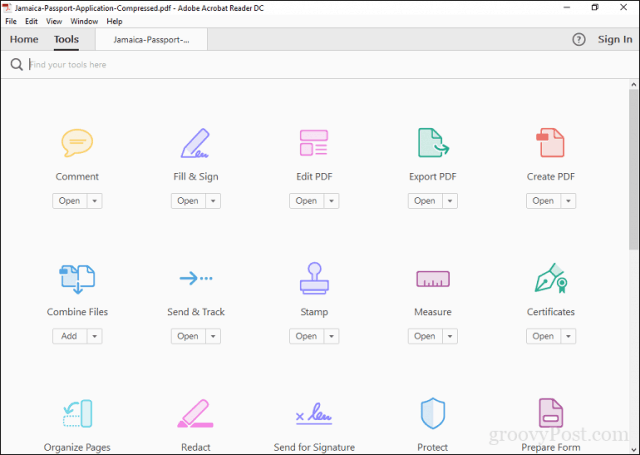Click the Export PDF label text
640x455 pixels.
(x=433, y=177)
